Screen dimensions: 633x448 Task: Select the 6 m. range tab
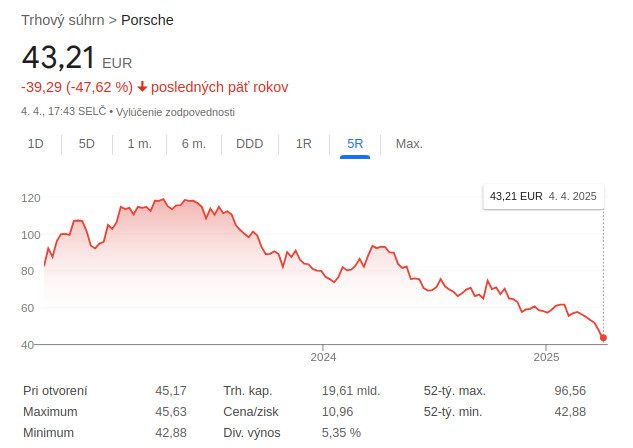tap(194, 144)
